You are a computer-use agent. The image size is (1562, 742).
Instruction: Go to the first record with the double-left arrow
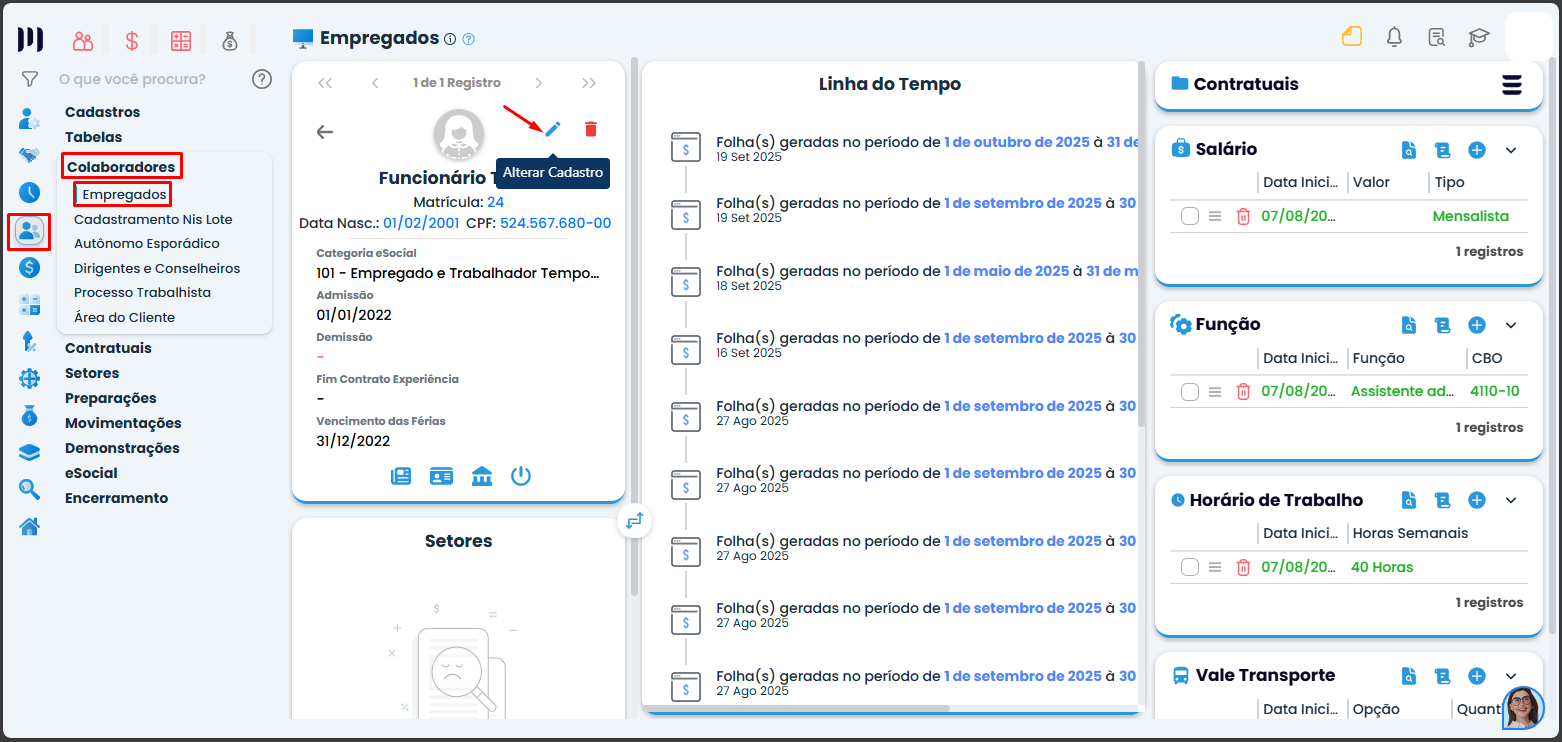[325, 83]
